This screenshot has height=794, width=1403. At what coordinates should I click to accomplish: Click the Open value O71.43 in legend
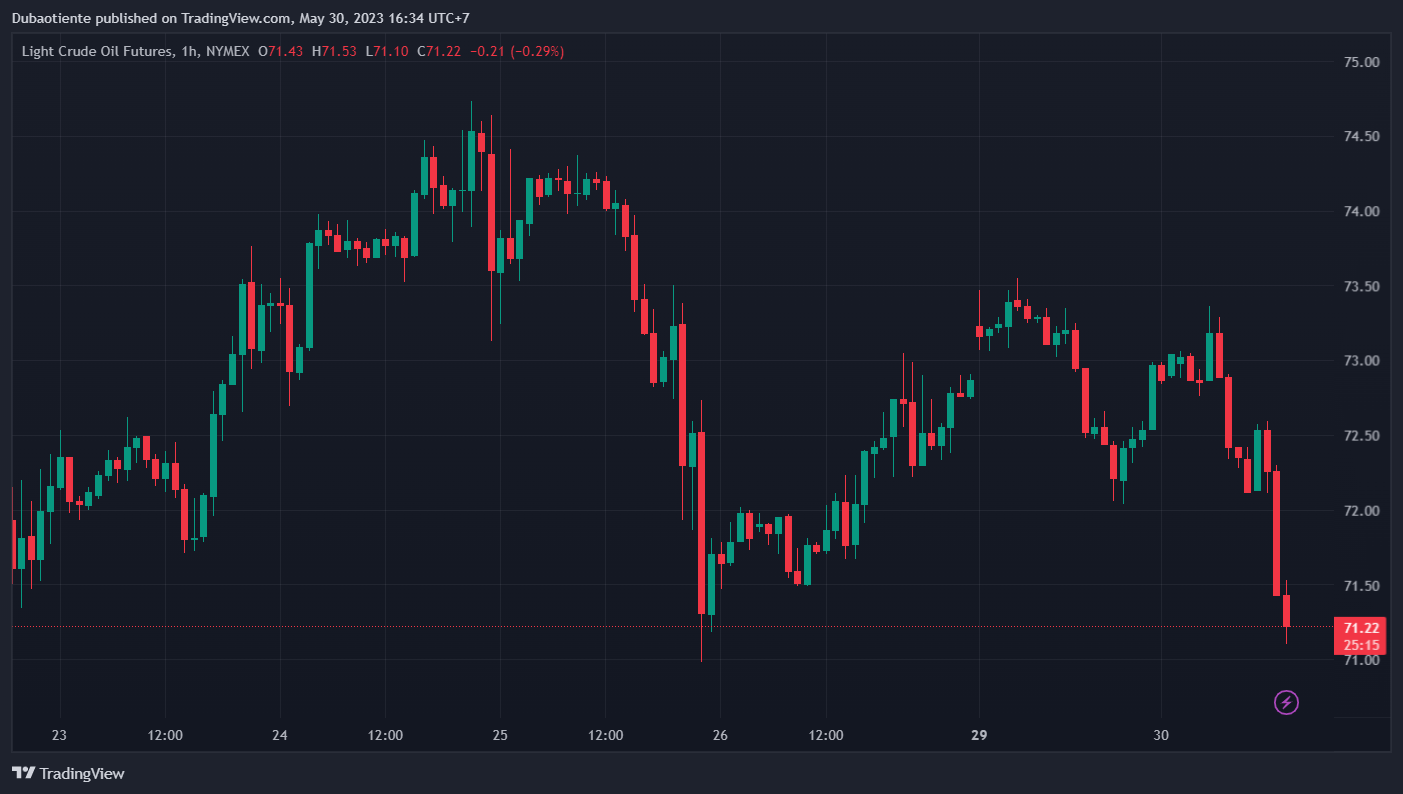click(280, 51)
